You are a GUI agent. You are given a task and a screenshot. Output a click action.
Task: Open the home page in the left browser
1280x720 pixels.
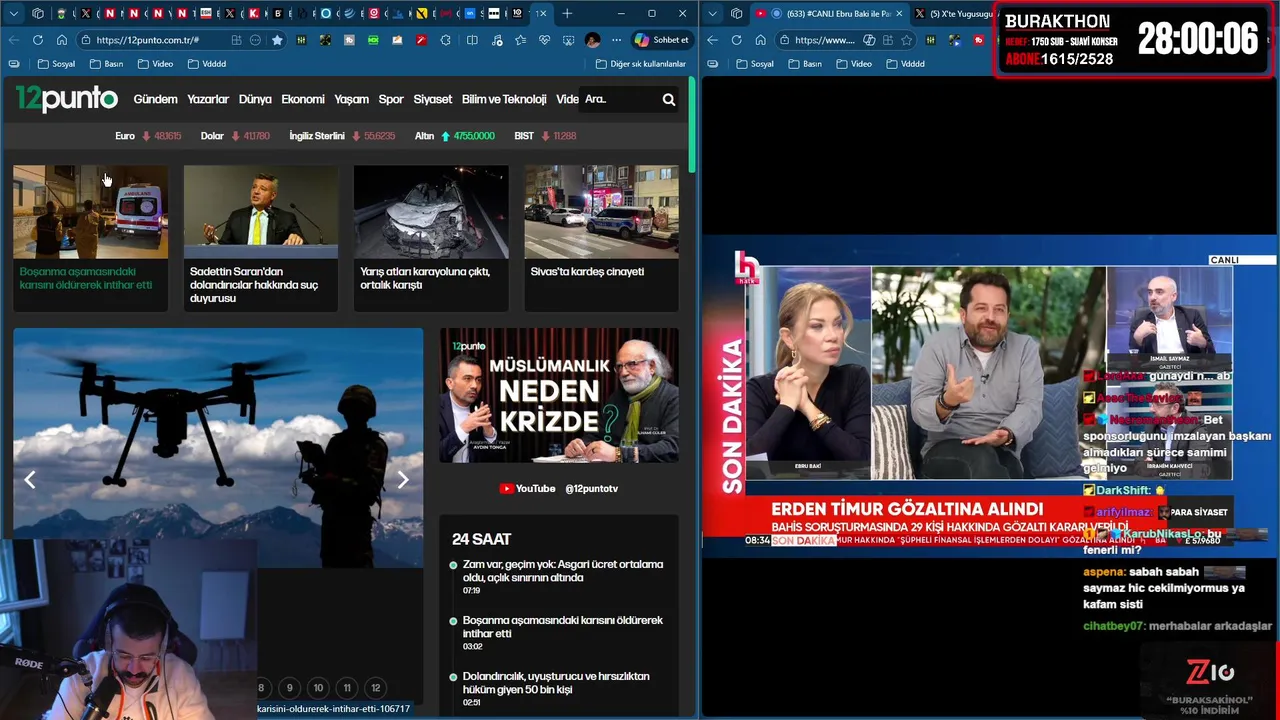62,40
